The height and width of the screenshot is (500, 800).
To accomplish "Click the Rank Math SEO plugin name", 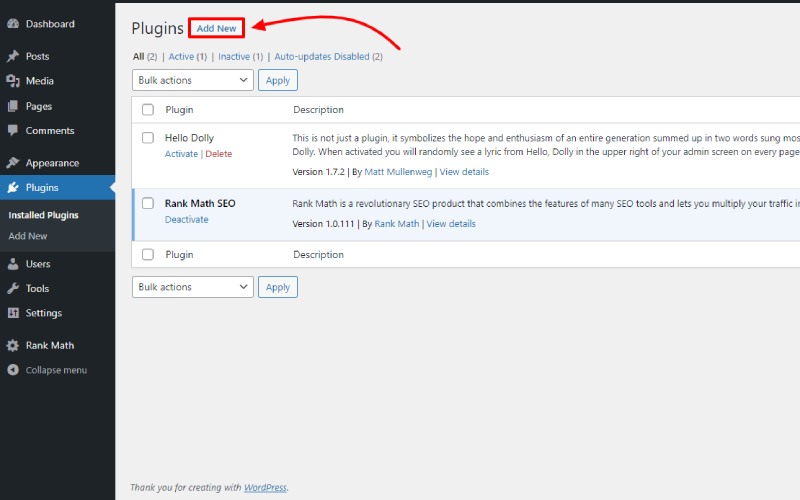I will (x=200, y=203).
